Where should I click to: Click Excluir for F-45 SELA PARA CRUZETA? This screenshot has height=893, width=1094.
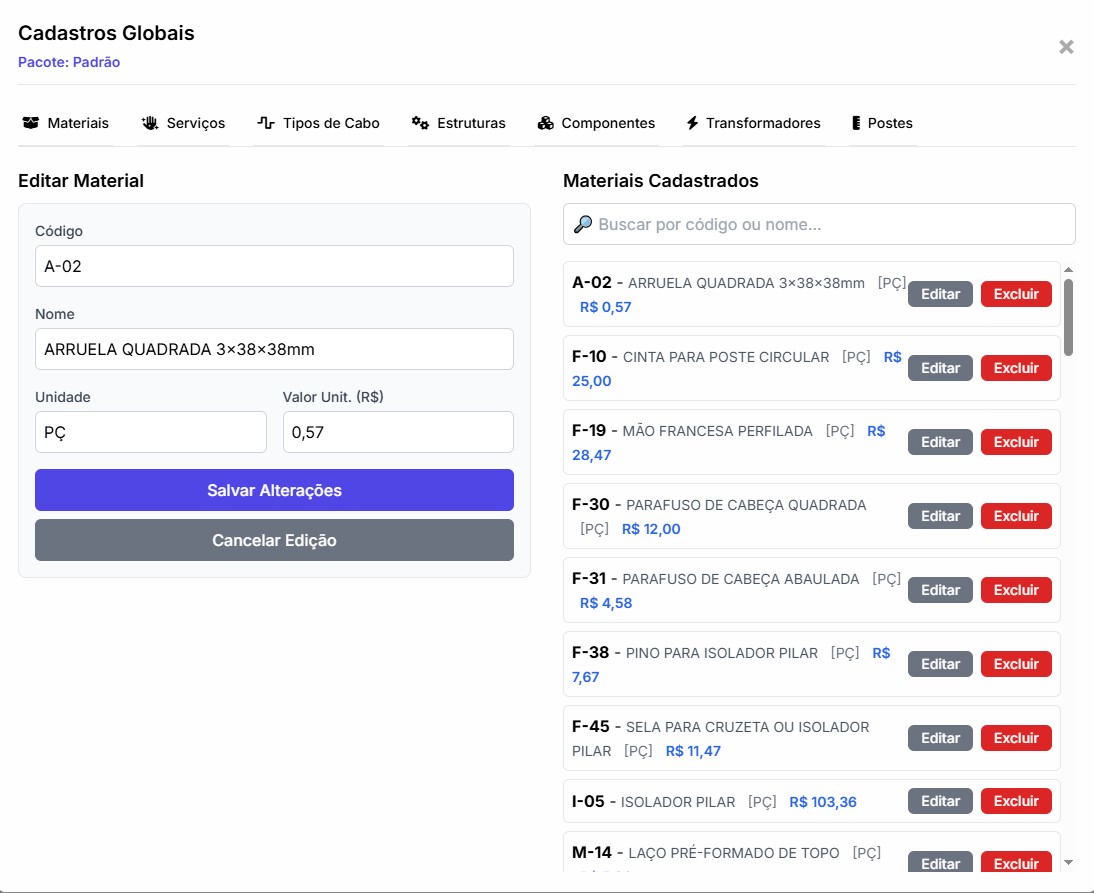point(1016,737)
